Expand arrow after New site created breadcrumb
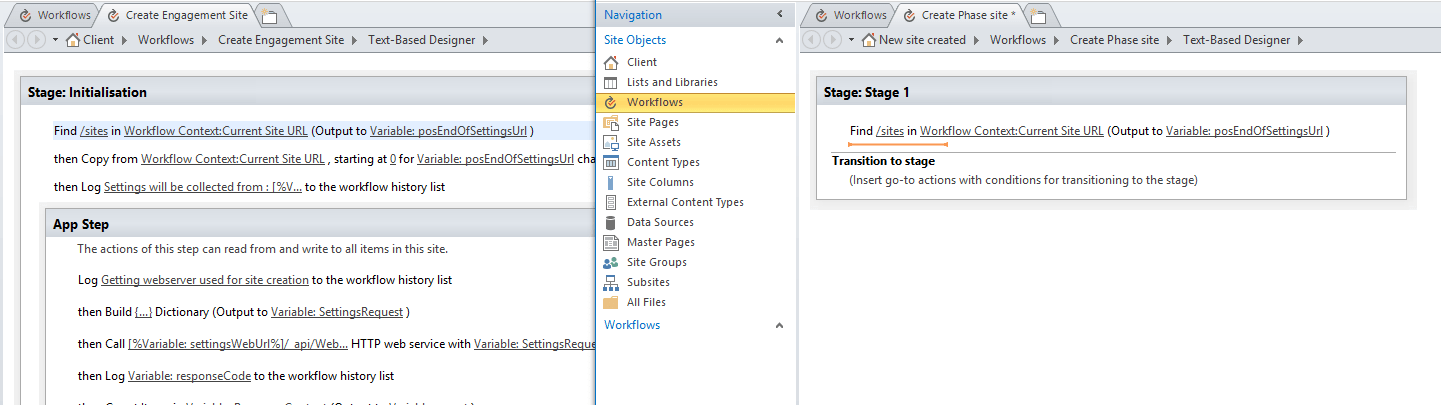The image size is (1441, 405). tap(977, 40)
